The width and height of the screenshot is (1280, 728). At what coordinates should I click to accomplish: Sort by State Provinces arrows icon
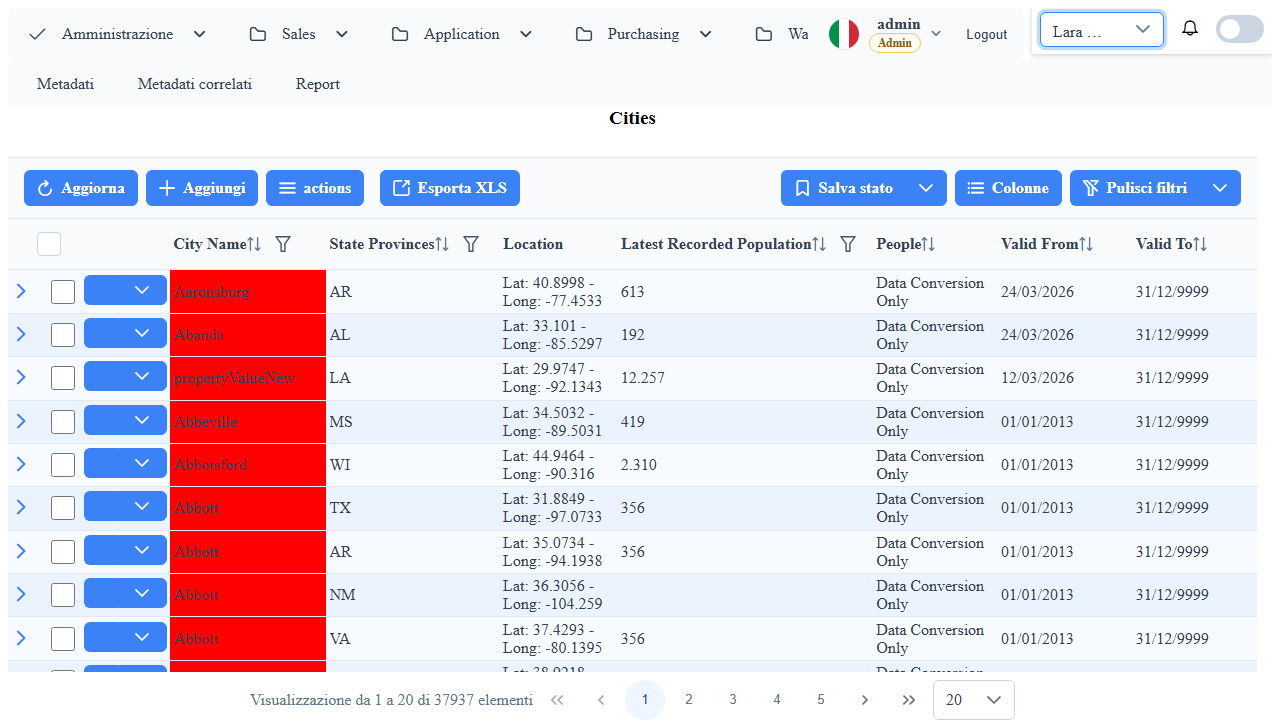click(x=444, y=244)
